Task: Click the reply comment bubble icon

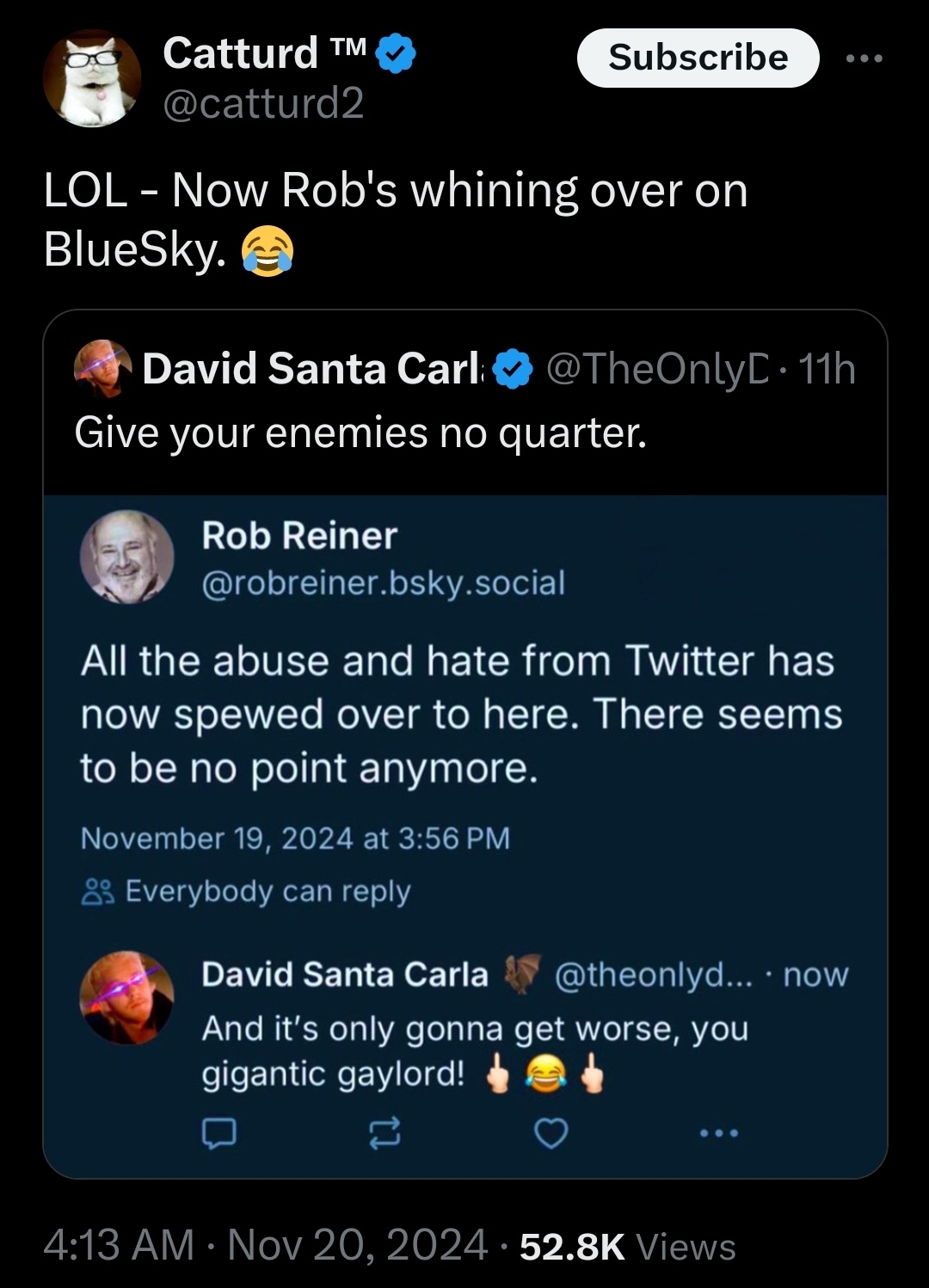Action: point(218,1134)
